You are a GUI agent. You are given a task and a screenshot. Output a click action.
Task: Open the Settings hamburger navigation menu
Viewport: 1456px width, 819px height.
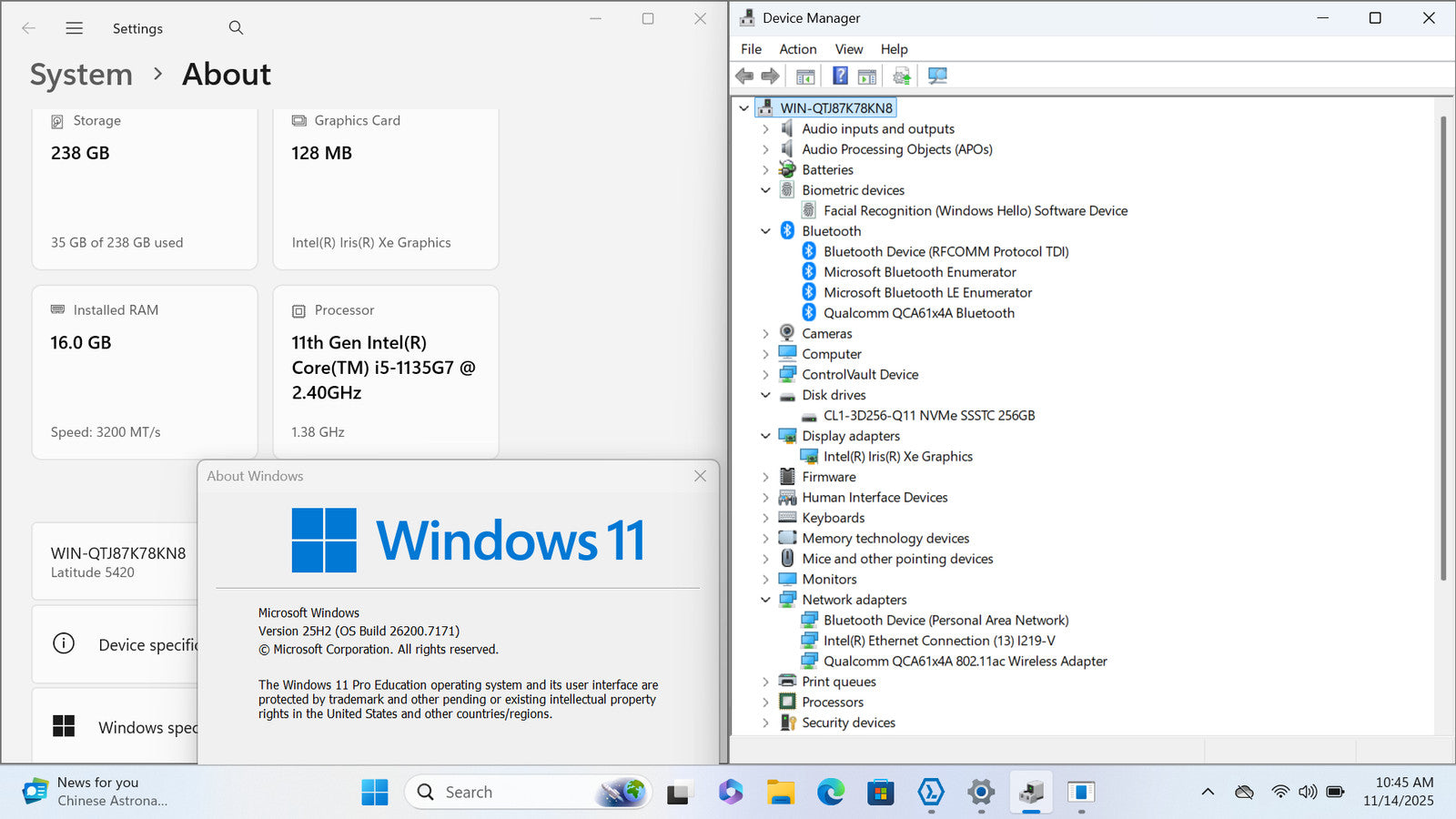[x=75, y=28]
